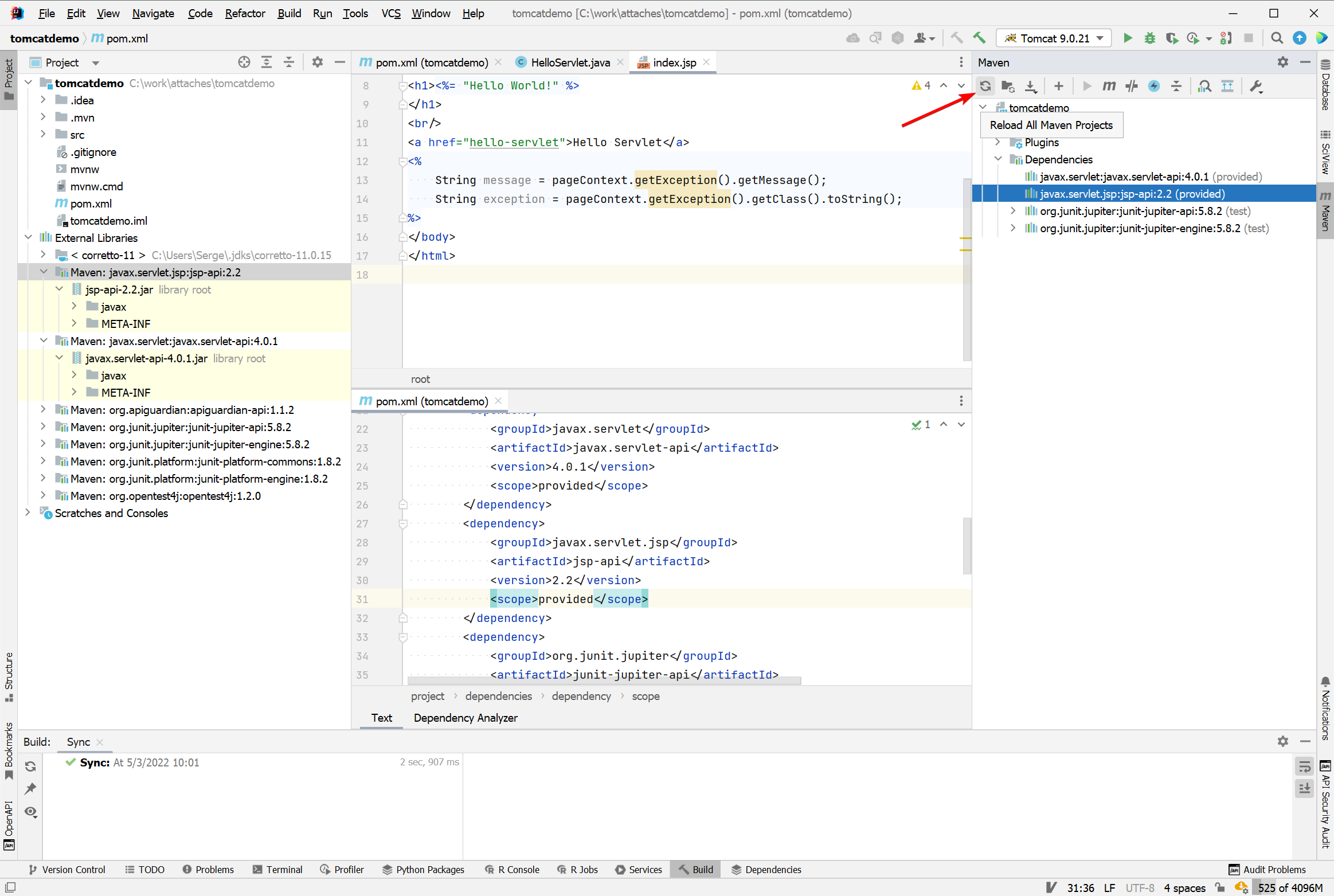
Task: Click the Reload All Maven Projects icon
Action: 986,86
